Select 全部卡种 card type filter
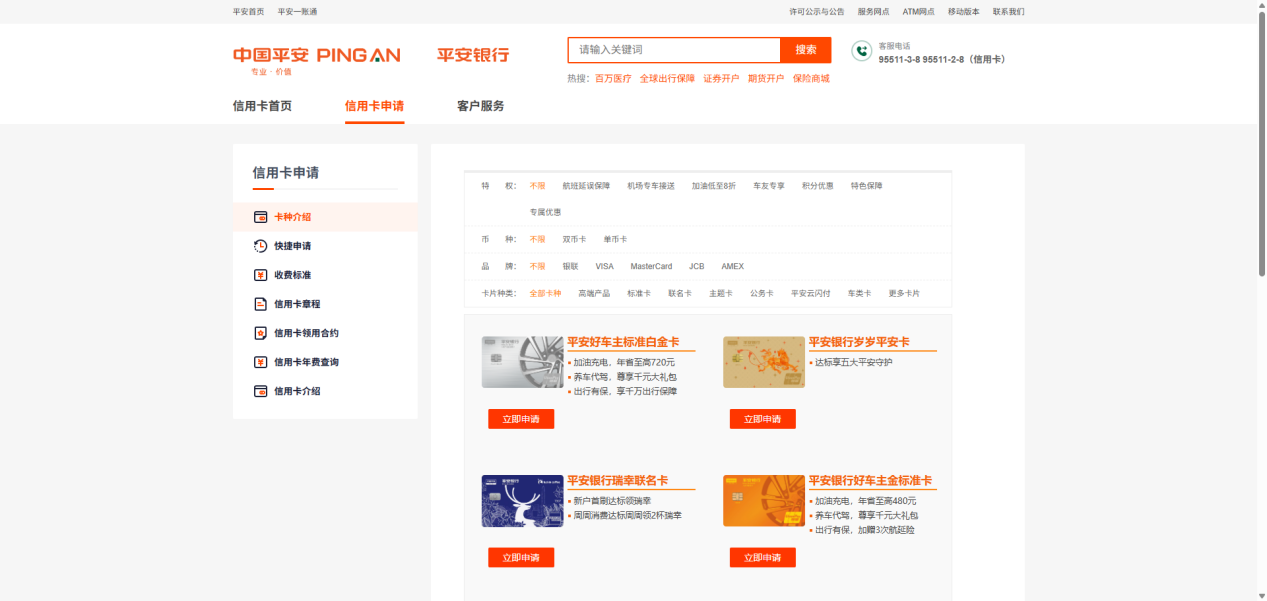1267x601 pixels. [545, 293]
